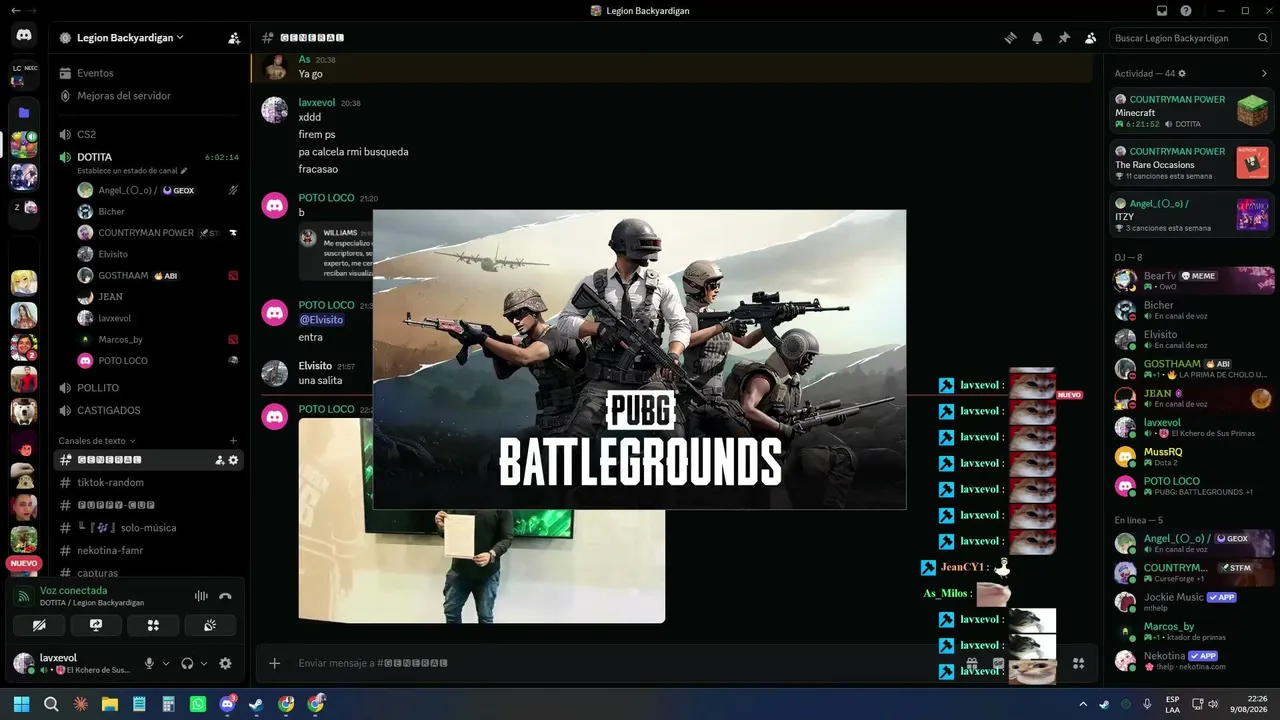Open notification settings bell icon
This screenshot has height=720, width=1280.
click(x=1037, y=38)
